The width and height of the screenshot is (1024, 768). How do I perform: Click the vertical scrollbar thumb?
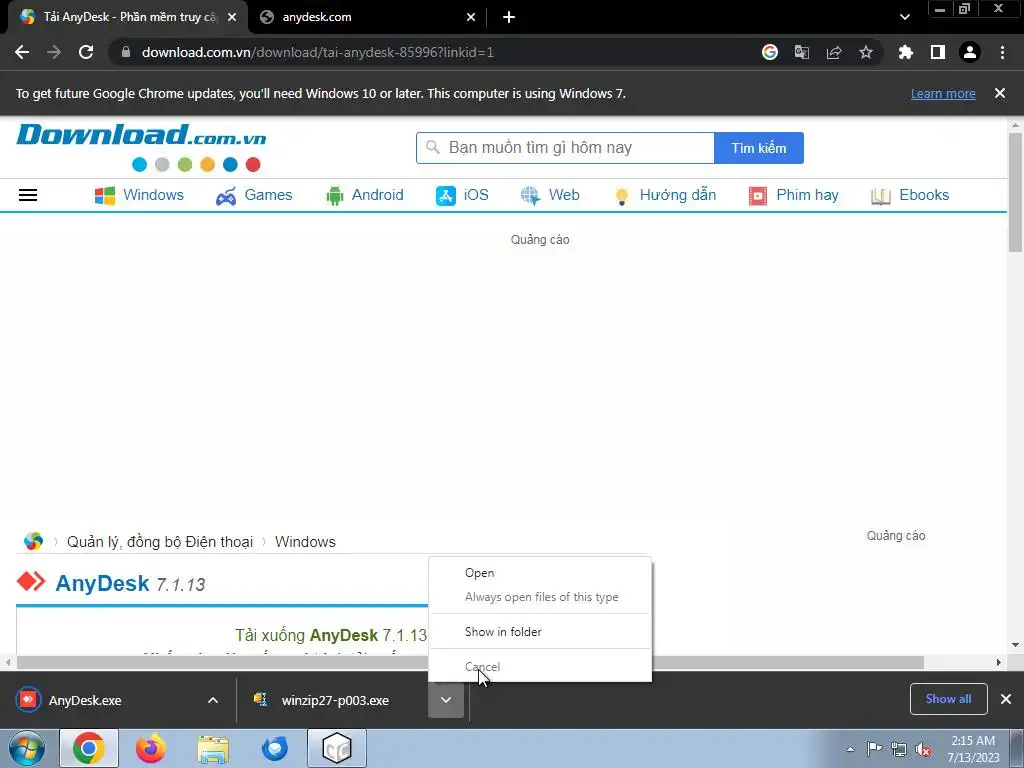tap(1016, 192)
